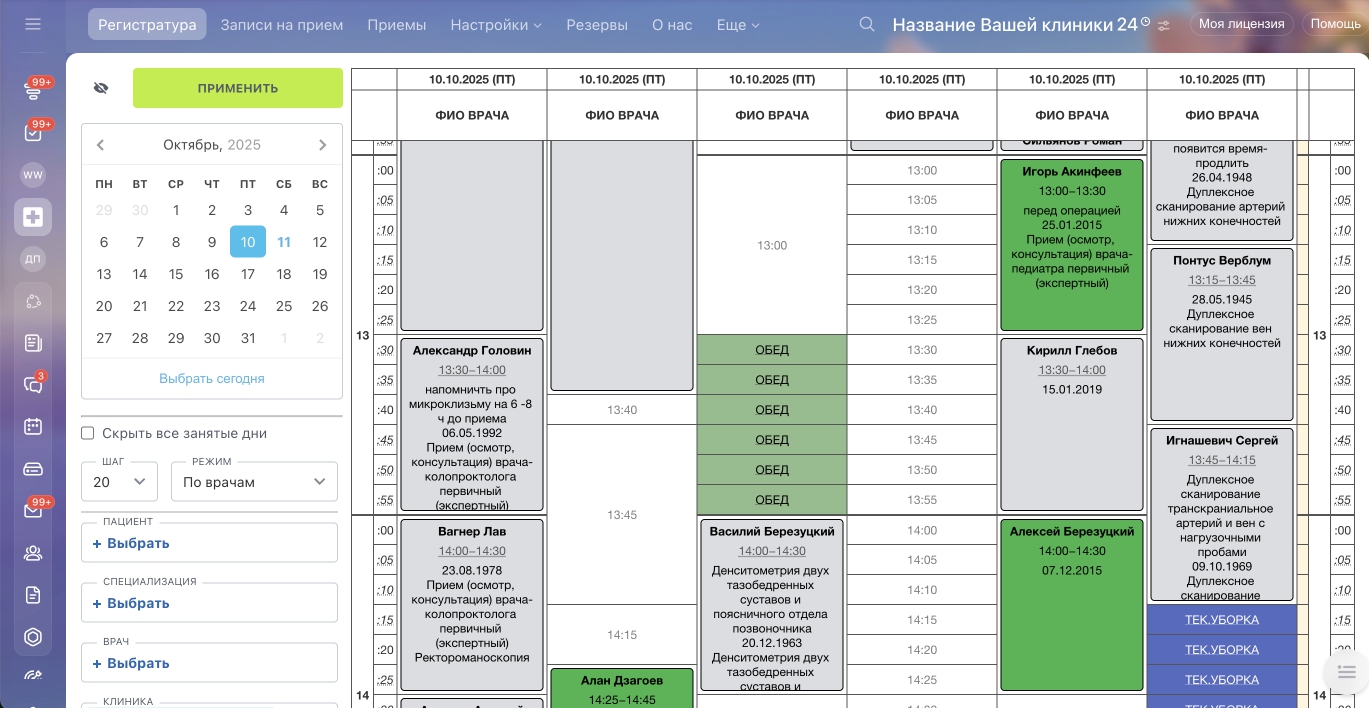The height and width of the screenshot is (708, 1369).
Task: Open the chat icon with badge 3
Action: click(33, 385)
